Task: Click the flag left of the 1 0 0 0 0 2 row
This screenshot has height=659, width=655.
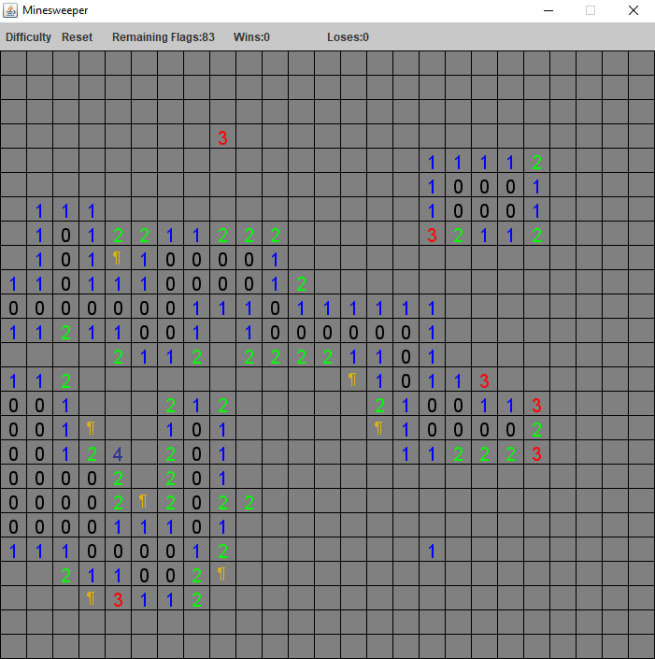Action: [x=379, y=428]
